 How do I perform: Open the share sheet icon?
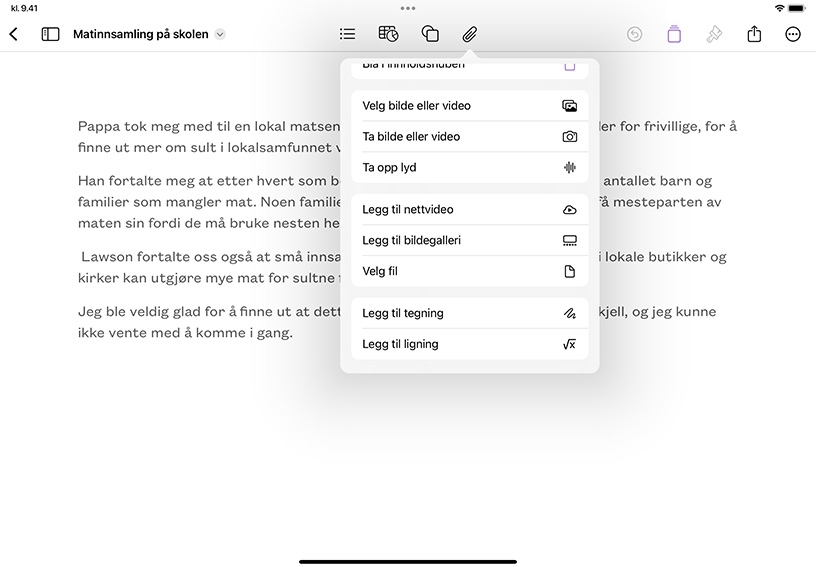click(754, 34)
